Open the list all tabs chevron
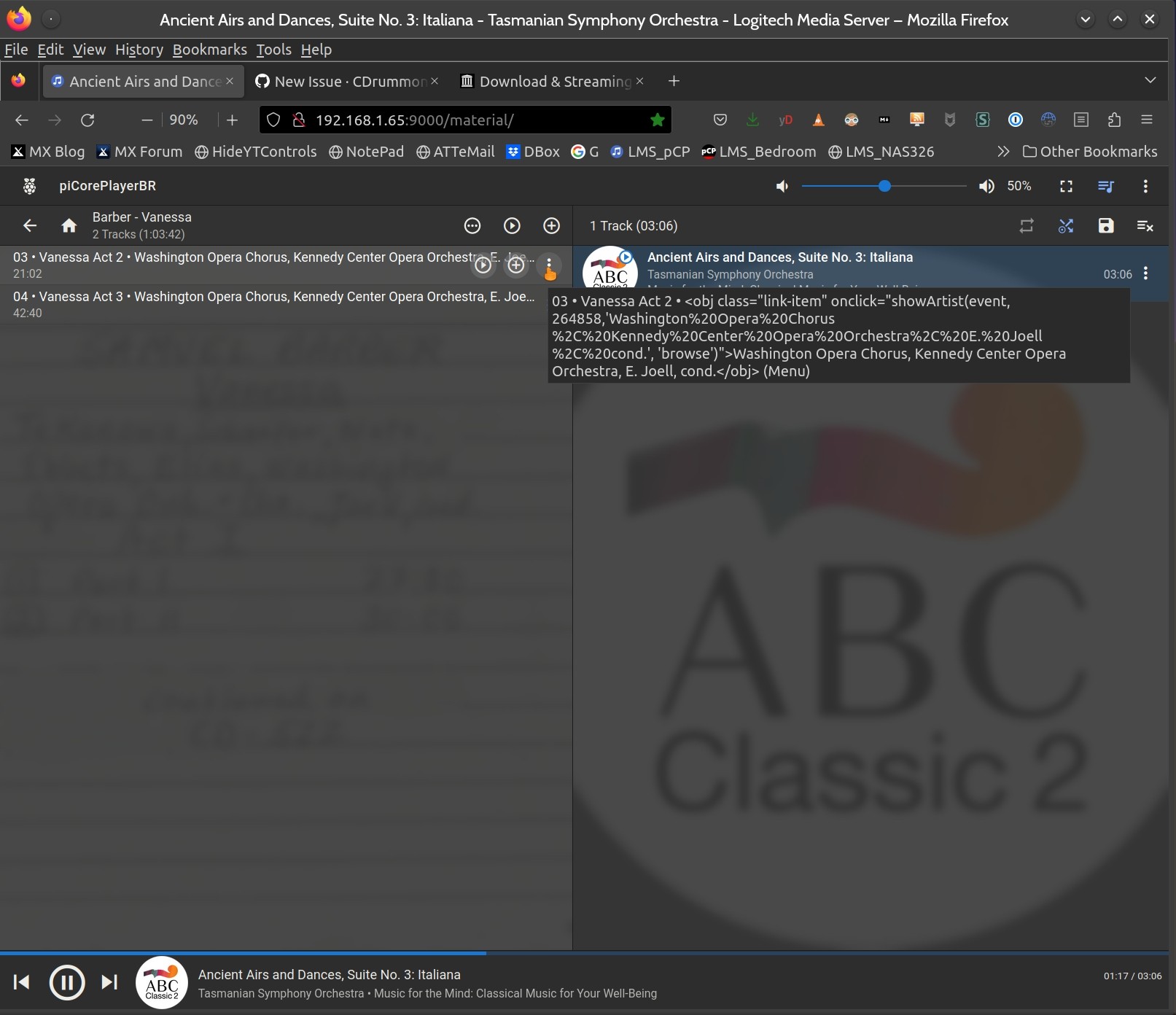The width and height of the screenshot is (1176, 1015). pos(1150,81)
